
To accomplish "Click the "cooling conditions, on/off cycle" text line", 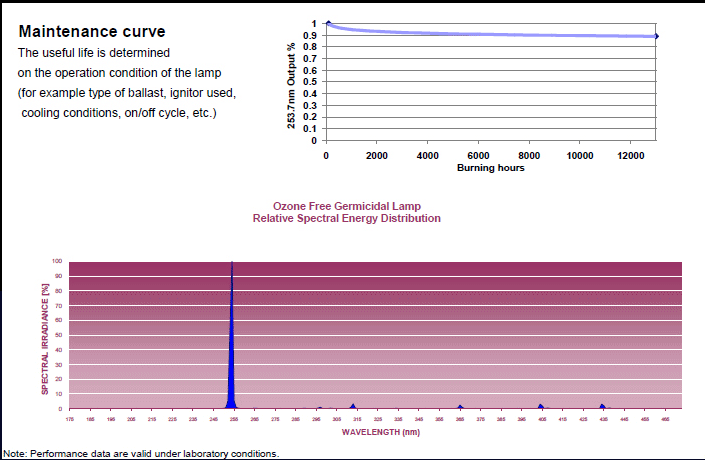I will 118,112.
